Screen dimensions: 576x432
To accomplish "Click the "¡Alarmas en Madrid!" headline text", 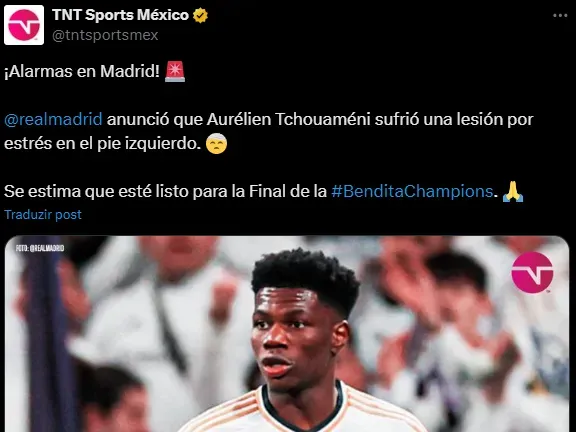I will pos(82,71).
